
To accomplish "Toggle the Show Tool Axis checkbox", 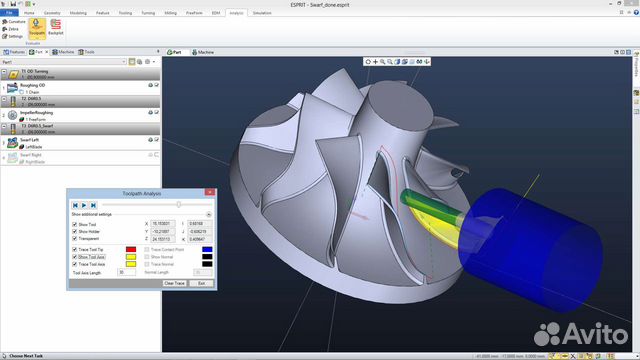I will tap(75, 257).
